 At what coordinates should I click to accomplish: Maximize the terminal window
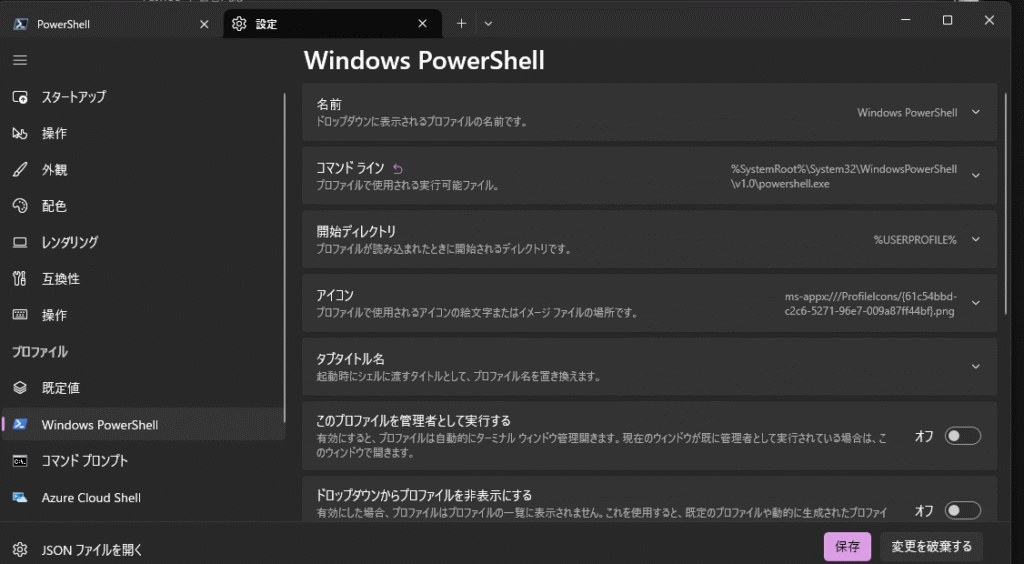pyautogui.click(x=948, y=20)
